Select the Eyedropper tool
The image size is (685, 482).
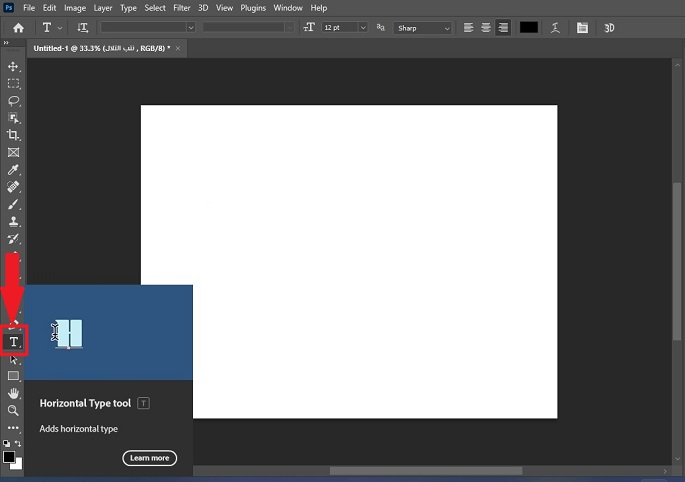(x=13, y=170)
